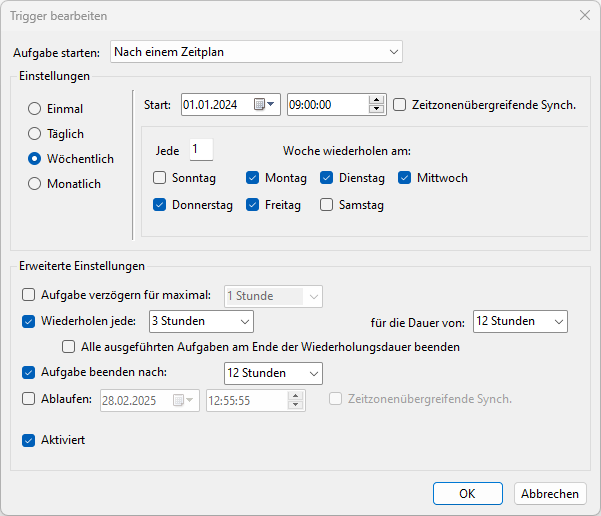Uncheck the Aktiviert checkbox
The image size is (601, 516).
point(28,440)
